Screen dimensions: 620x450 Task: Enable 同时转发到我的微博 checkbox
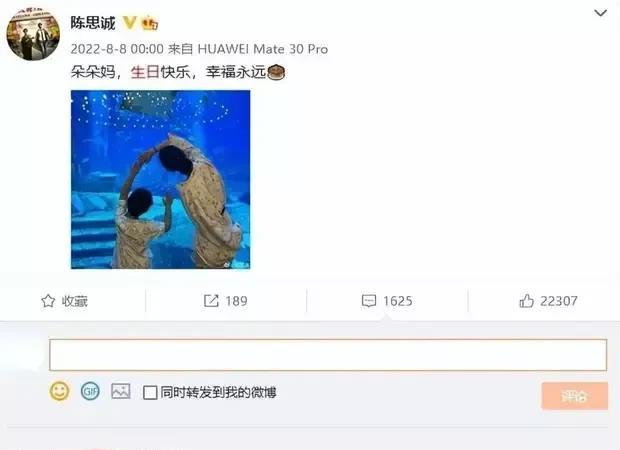150,393
